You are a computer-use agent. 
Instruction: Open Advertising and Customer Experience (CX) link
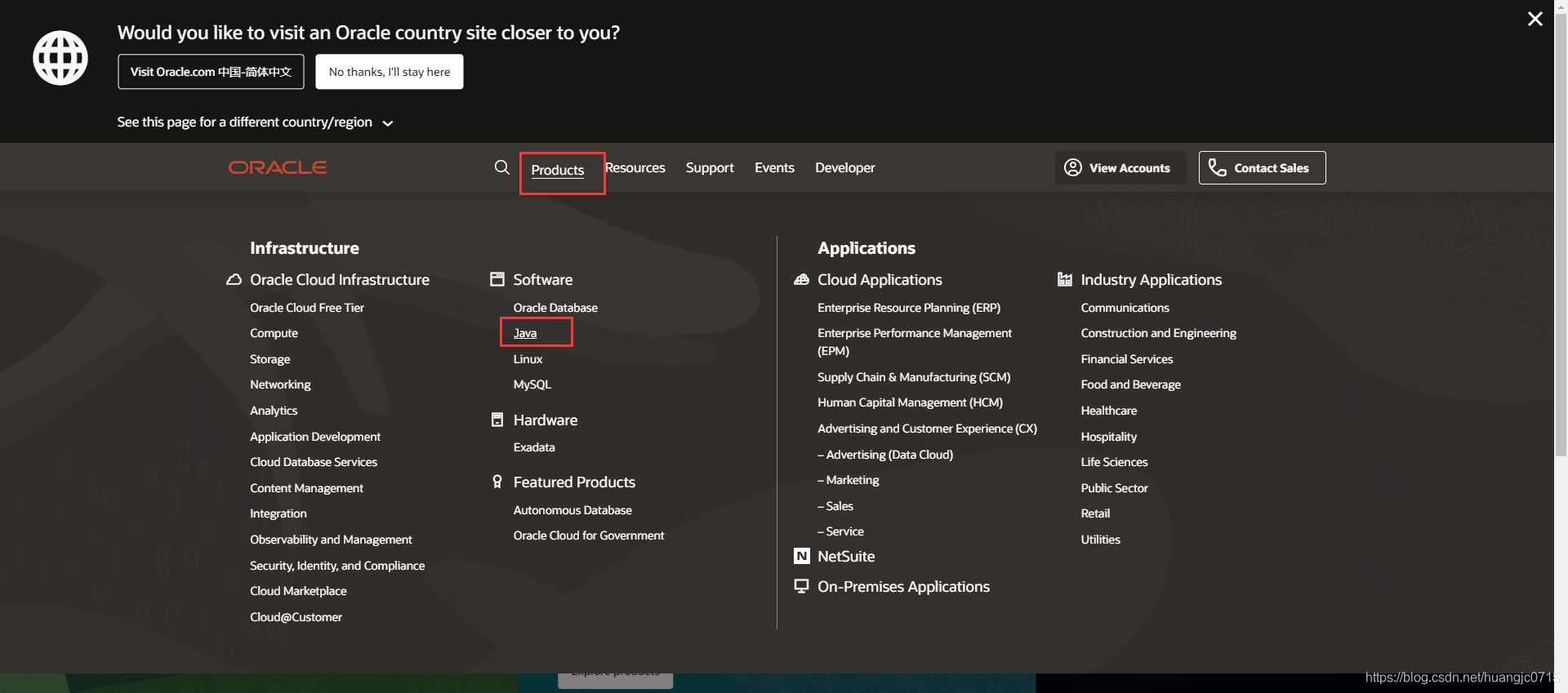[x=927, y=429]
